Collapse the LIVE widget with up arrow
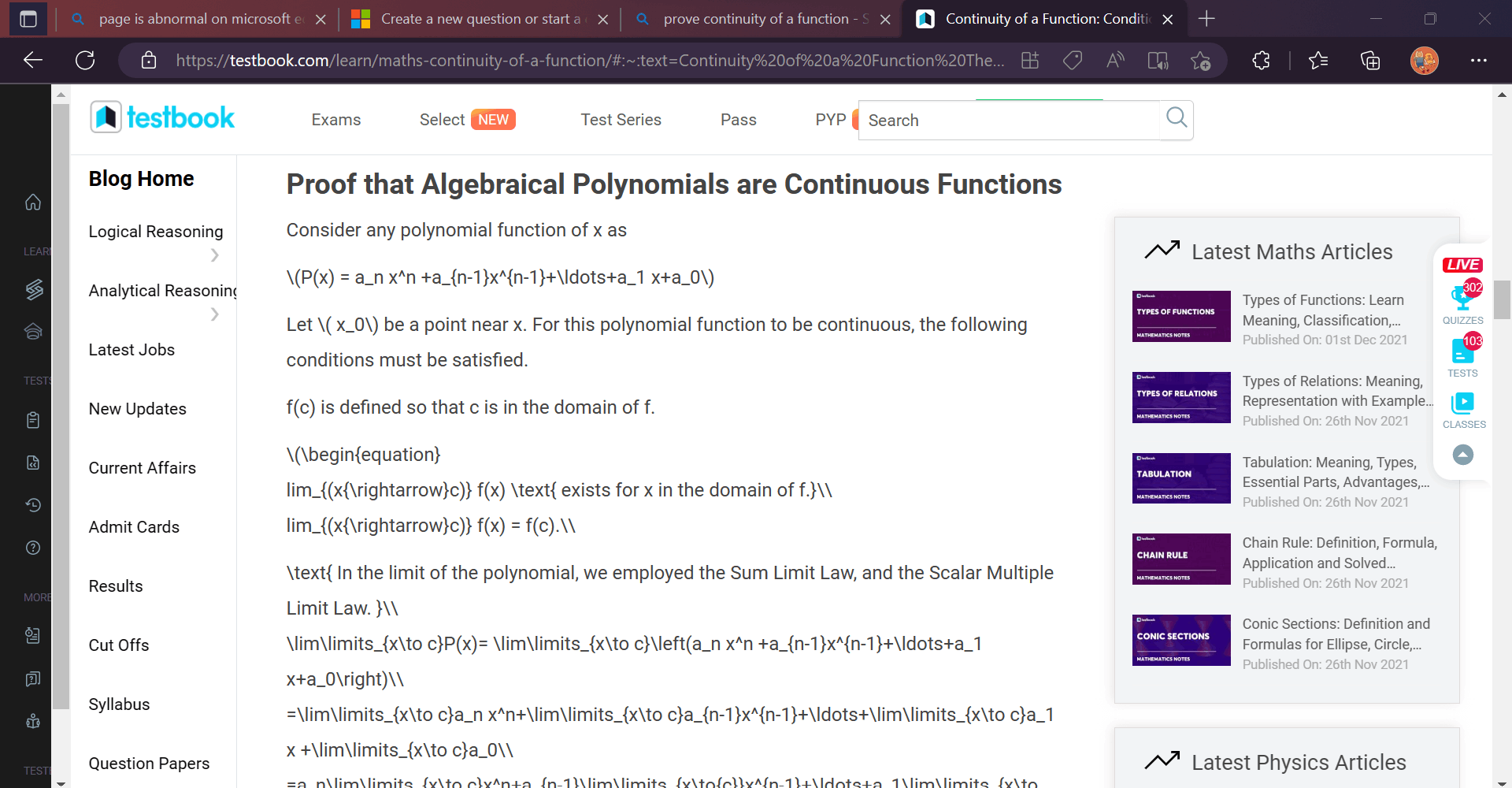 [1463, 455]
